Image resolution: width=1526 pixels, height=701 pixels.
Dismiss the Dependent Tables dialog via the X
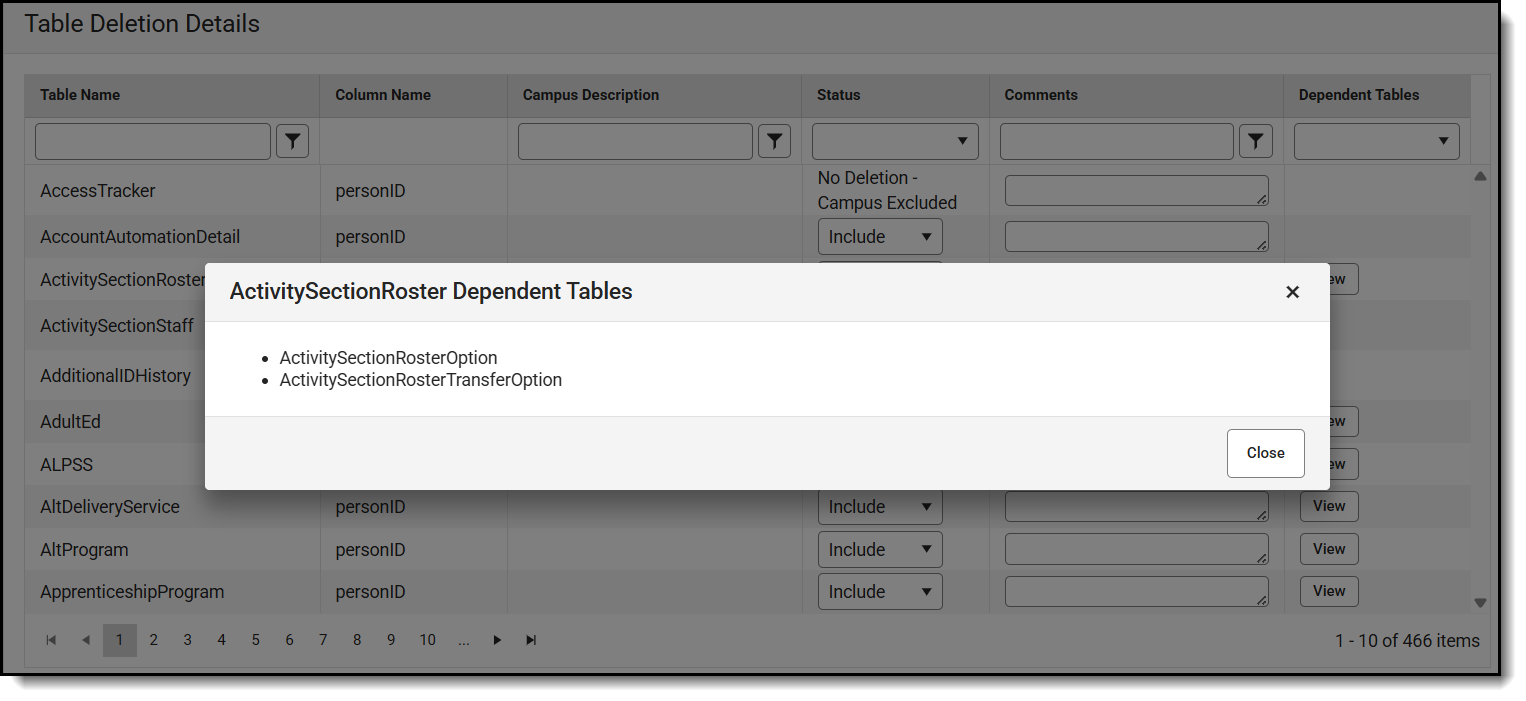tap(1292, 291)
